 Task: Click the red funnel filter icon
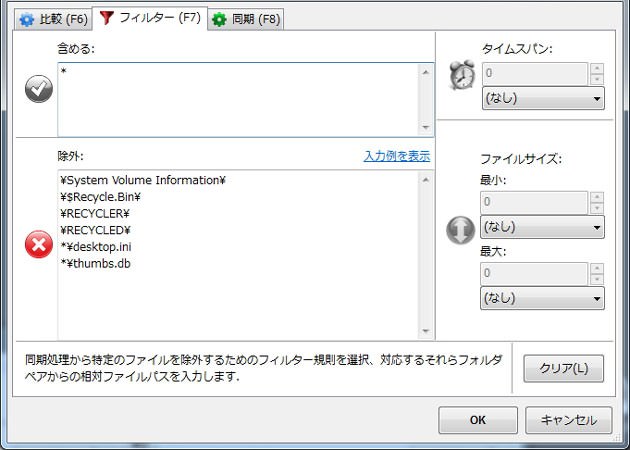pos(106,18)
